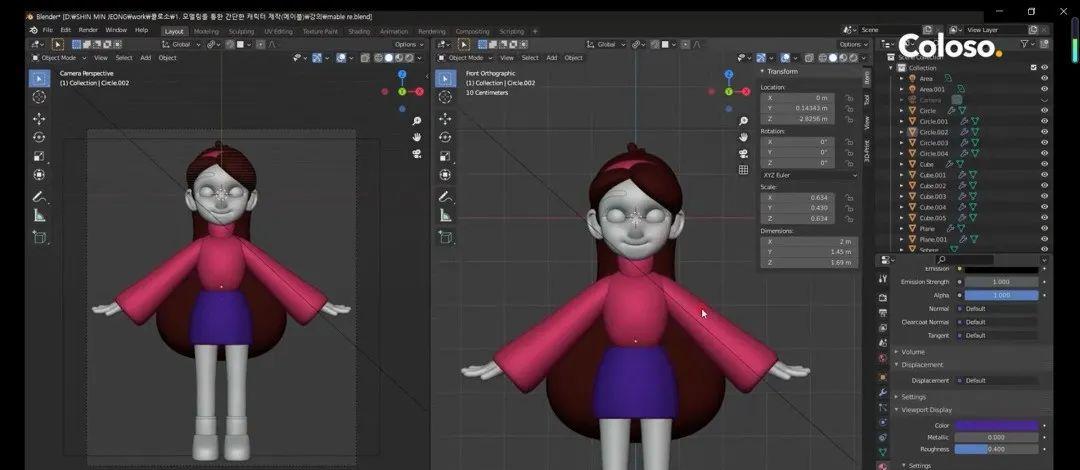The width and height of the screenshot is (1080, 470).
Task: Open the Material properties sphere icon
Action: click(x=883, y=467)
